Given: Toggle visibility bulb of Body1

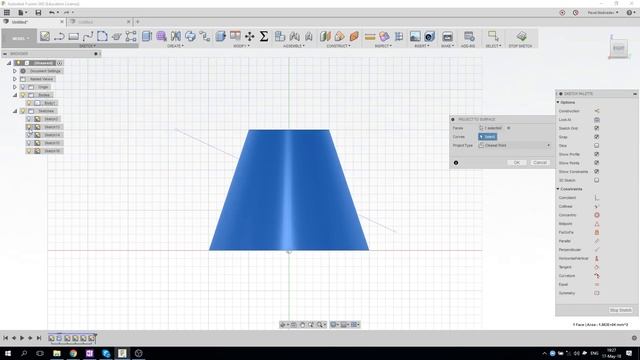Looking at the screenshot, I should (x=29, y=103).
